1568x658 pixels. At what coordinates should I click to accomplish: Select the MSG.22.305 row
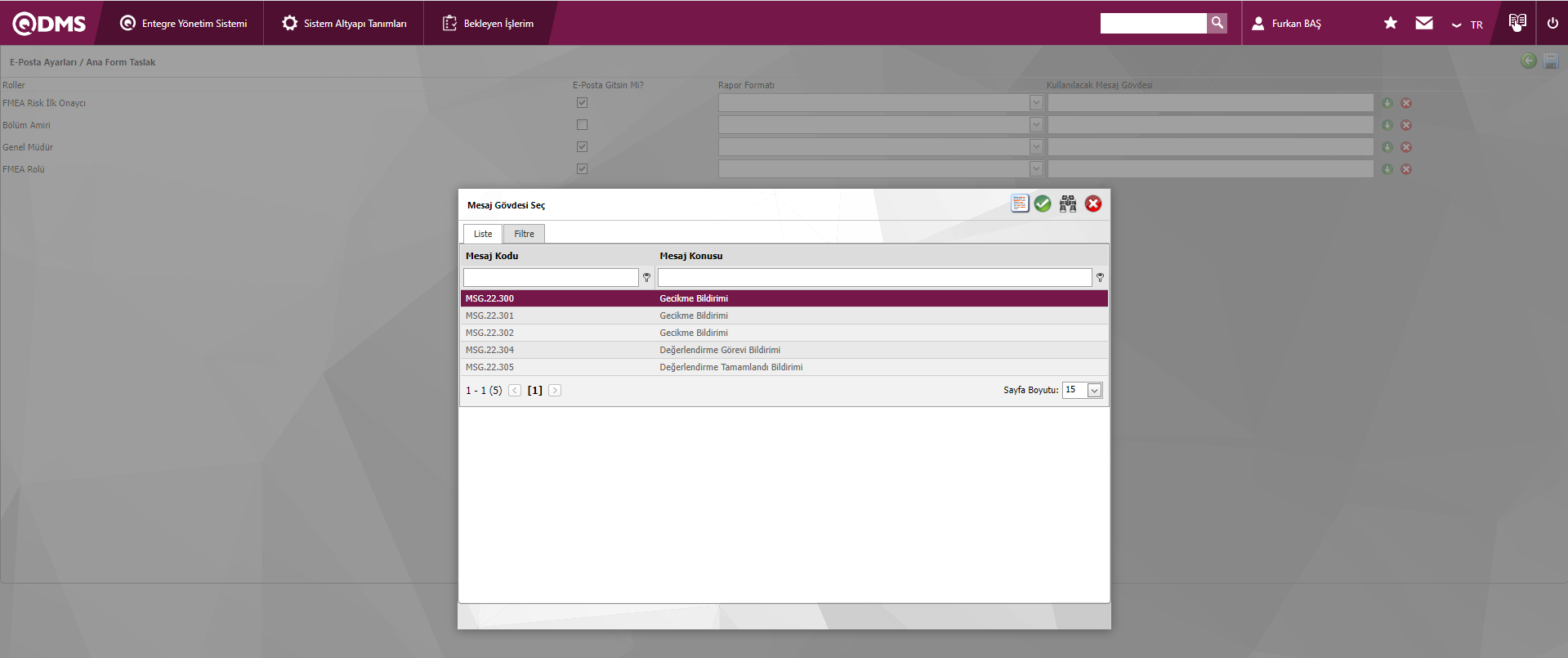click(784, 367)
